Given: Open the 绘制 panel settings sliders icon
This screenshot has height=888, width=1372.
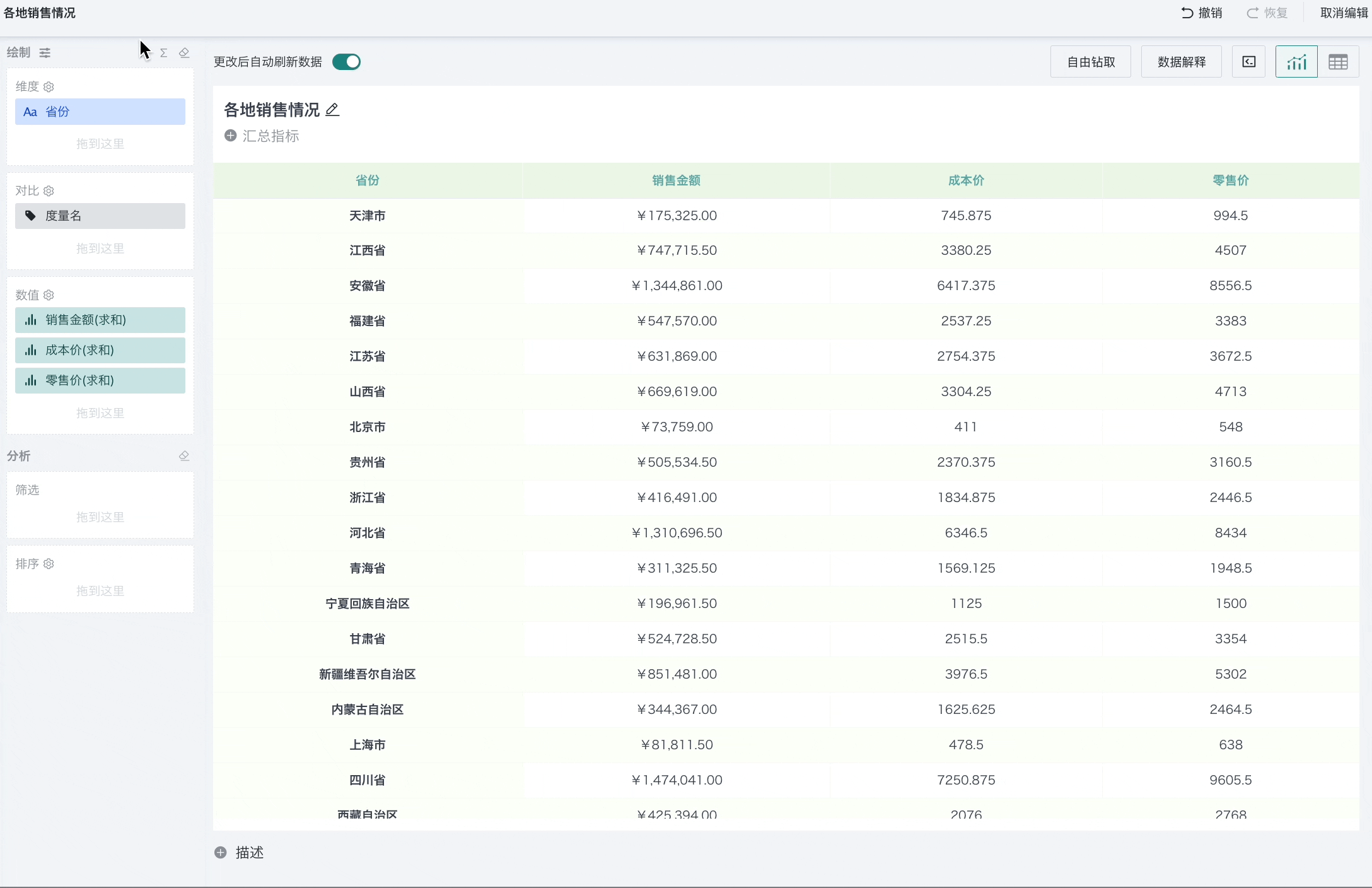Looking at the screenshot, I should tap(45, 53).
